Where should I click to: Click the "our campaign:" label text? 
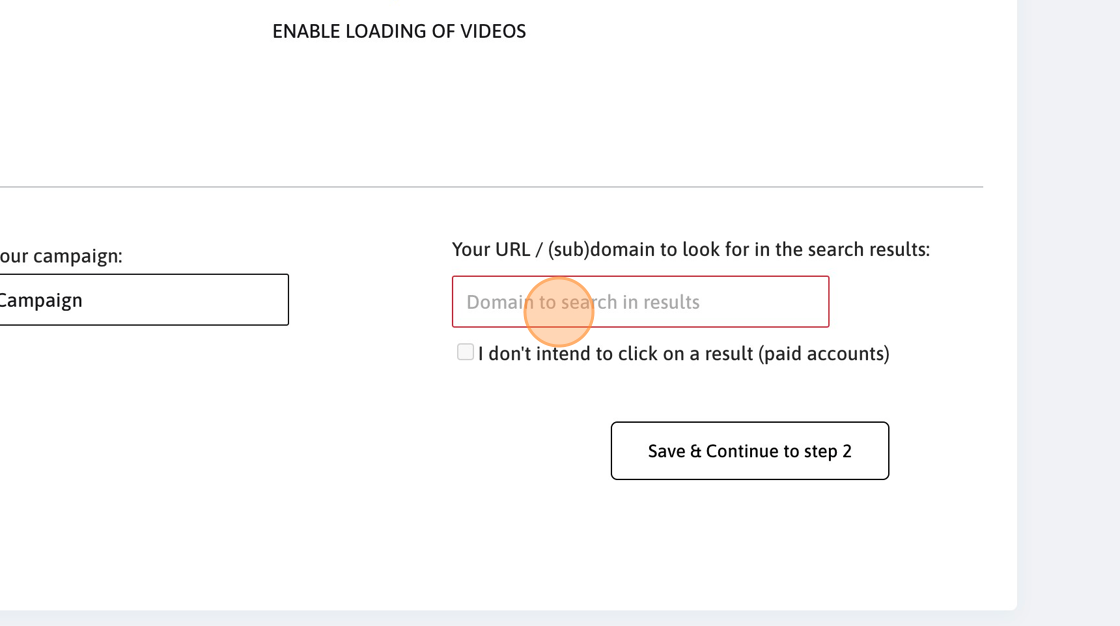pyautogui.click(x=61, y=256)
